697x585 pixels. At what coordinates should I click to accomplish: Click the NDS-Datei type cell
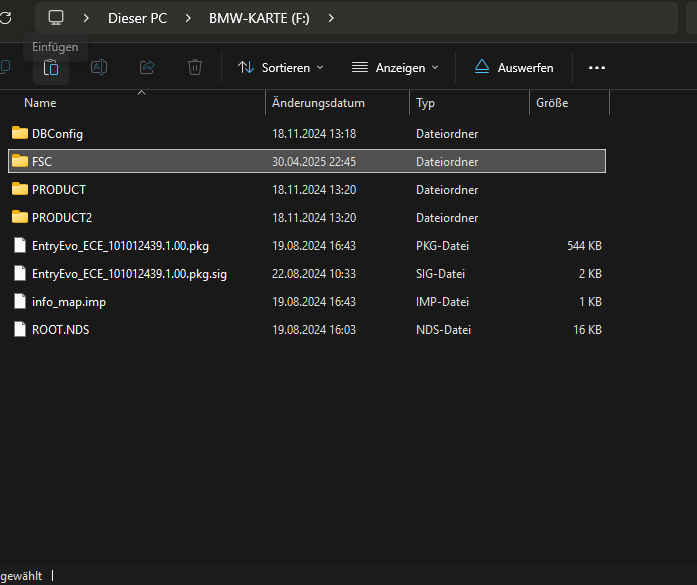pyautogui.click(x=443, y=329)
